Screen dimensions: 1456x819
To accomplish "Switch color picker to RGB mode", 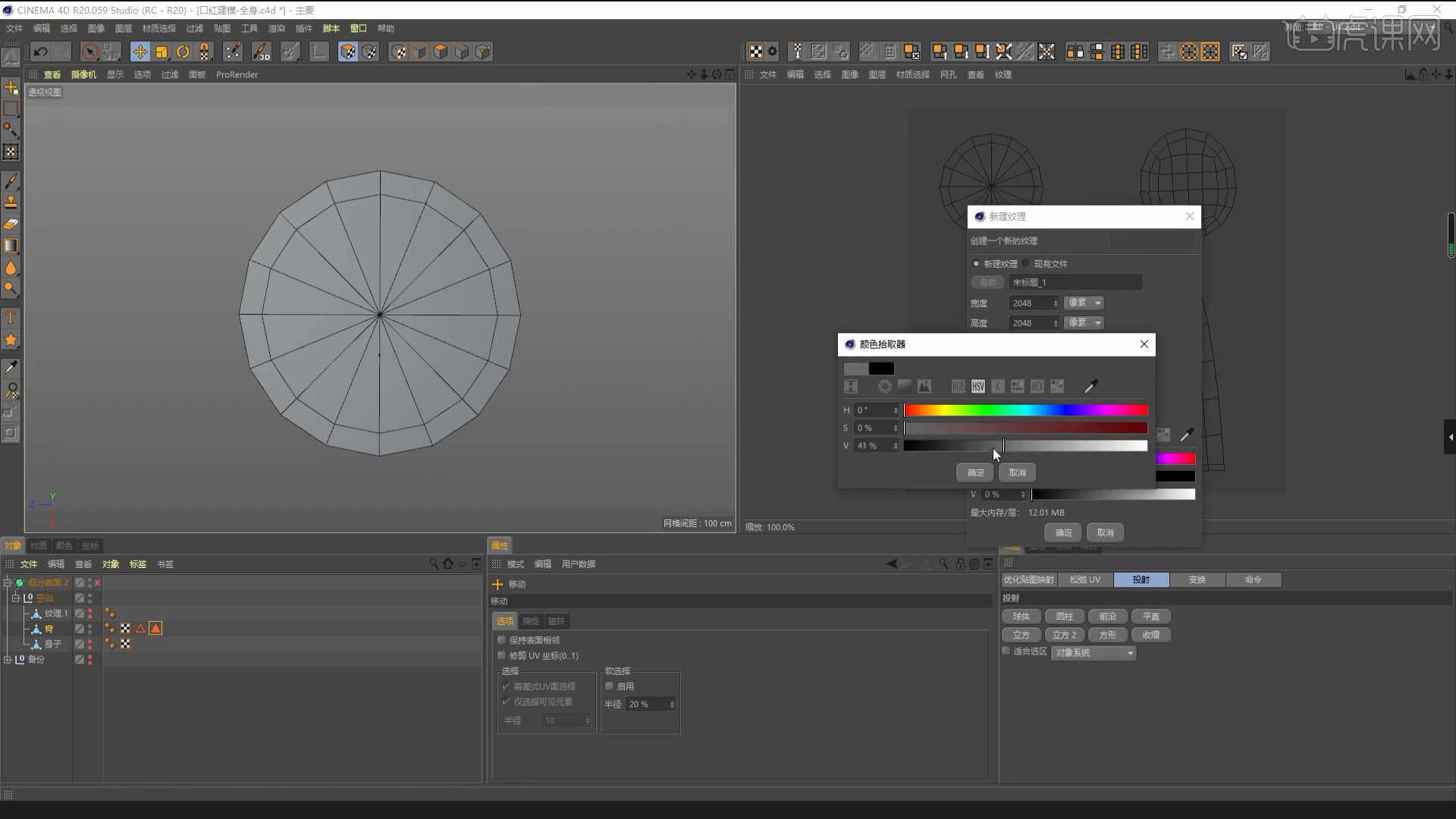I will [x=959, y=387].
